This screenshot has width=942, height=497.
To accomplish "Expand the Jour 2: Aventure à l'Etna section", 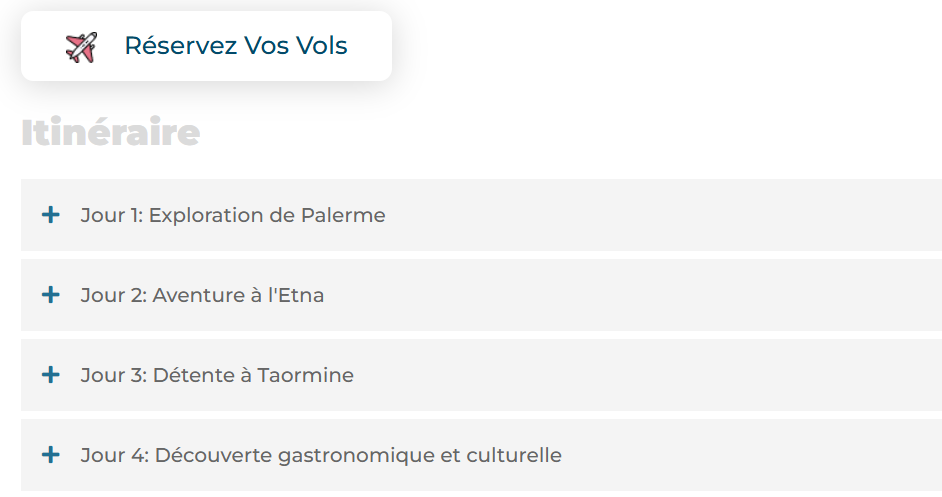I will [x=202, y=295].
